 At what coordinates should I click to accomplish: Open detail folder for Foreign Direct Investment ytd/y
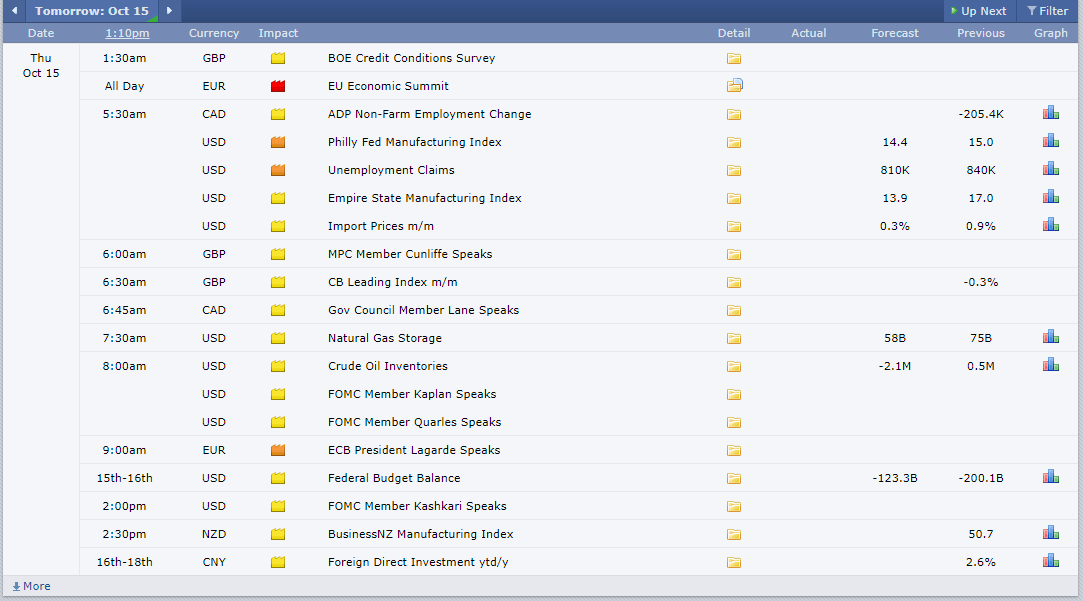[x=734, y=562]
